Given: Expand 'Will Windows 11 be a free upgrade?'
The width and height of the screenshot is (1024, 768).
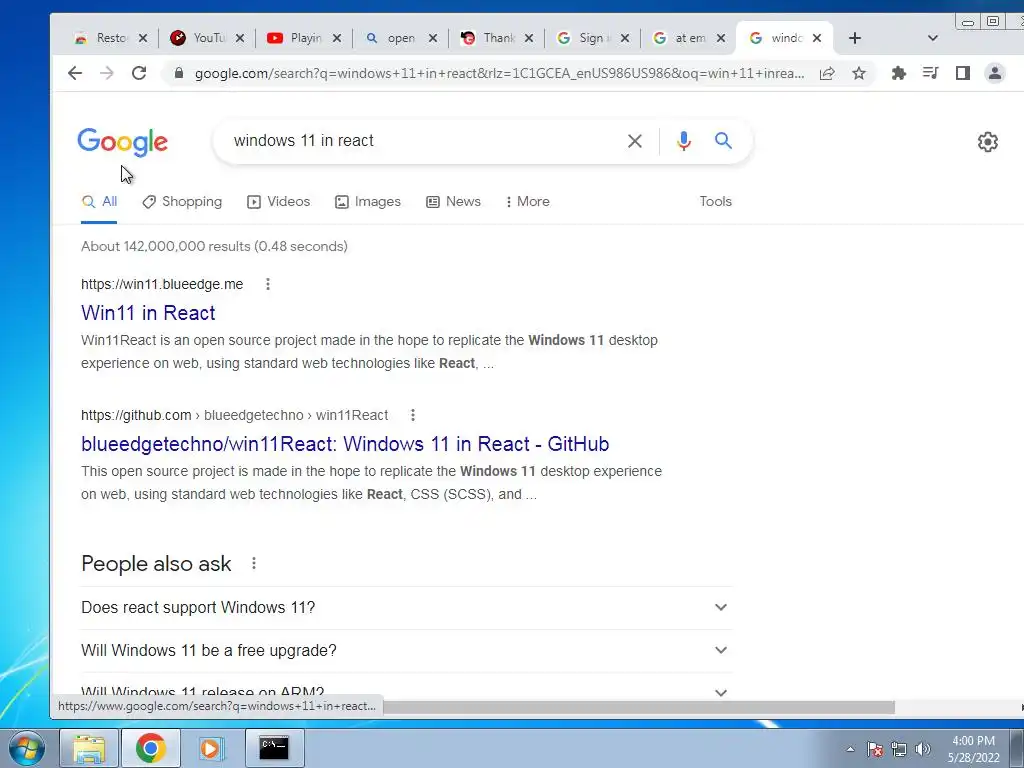Looking at the screenshot, I should (x=406, y=650).
